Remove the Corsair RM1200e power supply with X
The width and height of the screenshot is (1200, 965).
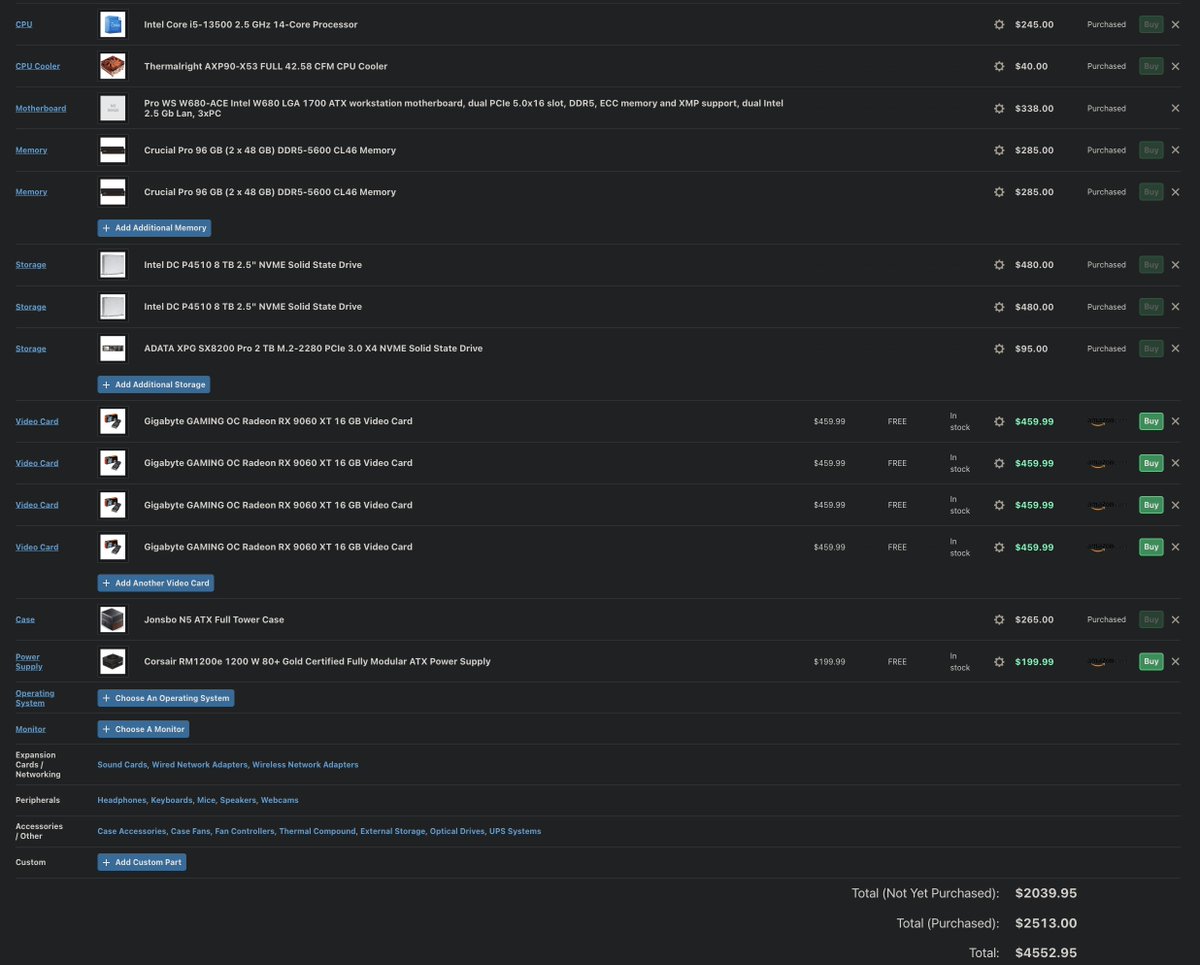pyautogui.click(x=1175, y=662)
